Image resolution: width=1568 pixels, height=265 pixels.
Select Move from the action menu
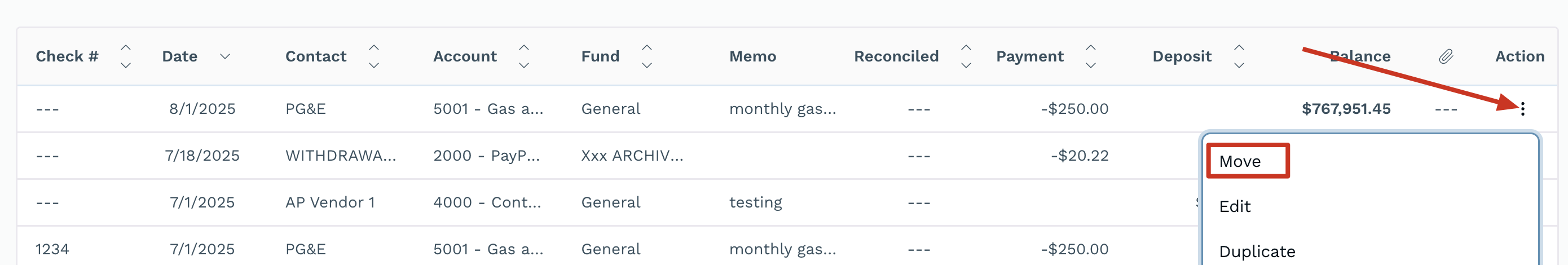(x=1240, y=161)
